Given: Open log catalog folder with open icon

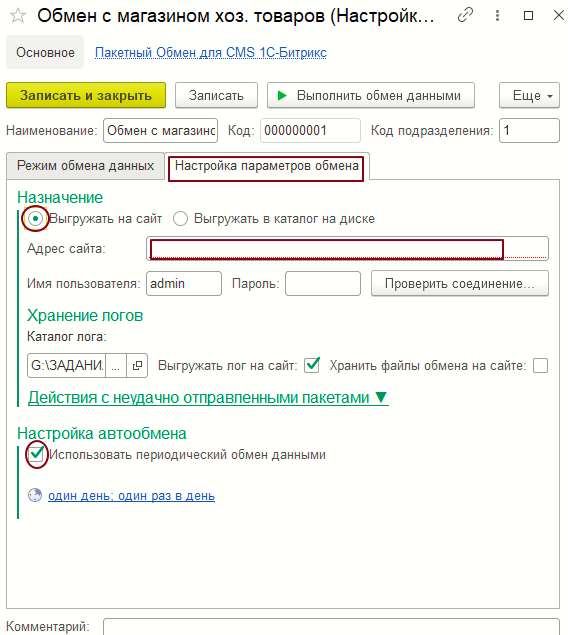Looking at the screenshot, I should tap(137, 365).
